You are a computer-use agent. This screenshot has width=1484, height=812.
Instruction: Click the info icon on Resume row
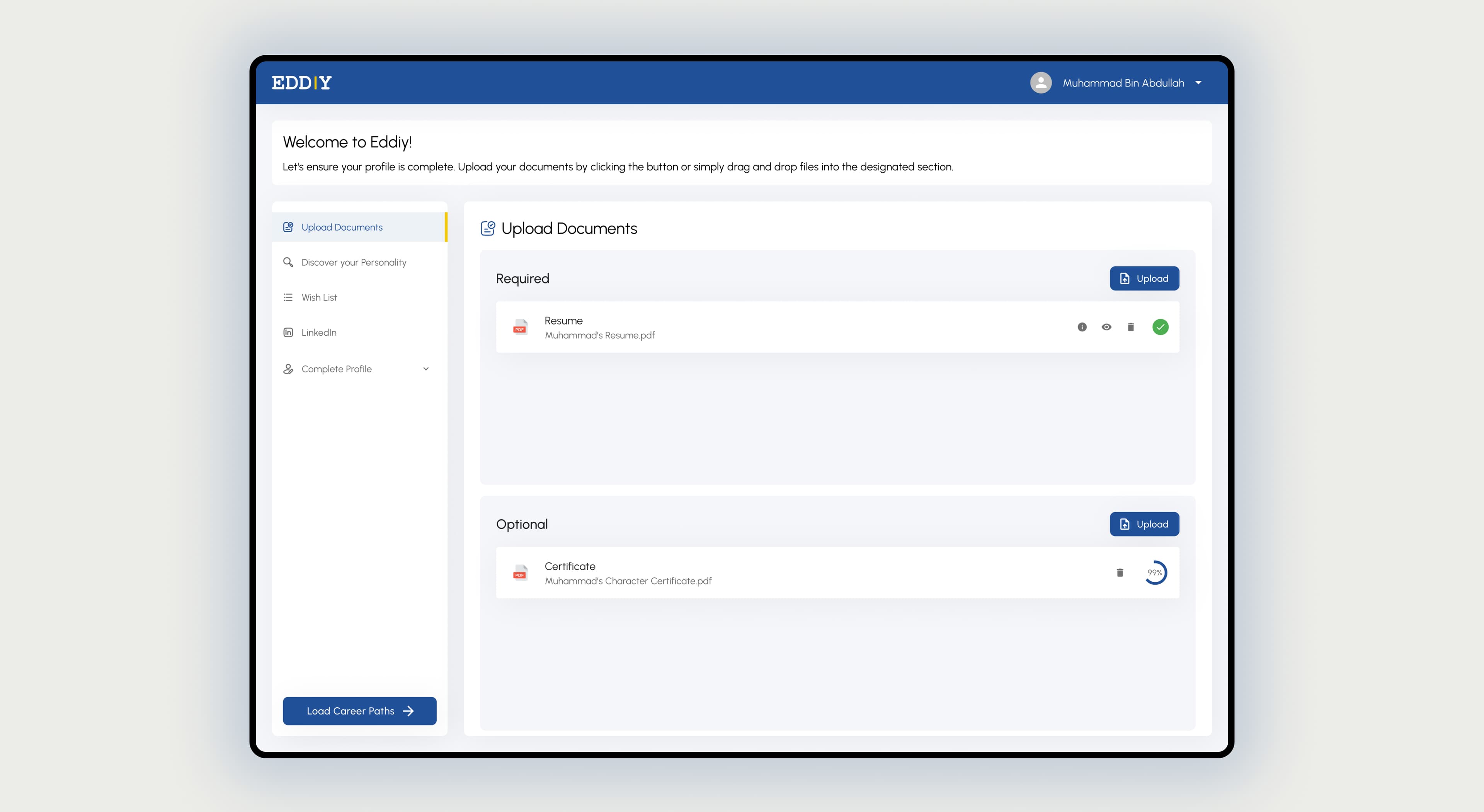click(1082, 327)
